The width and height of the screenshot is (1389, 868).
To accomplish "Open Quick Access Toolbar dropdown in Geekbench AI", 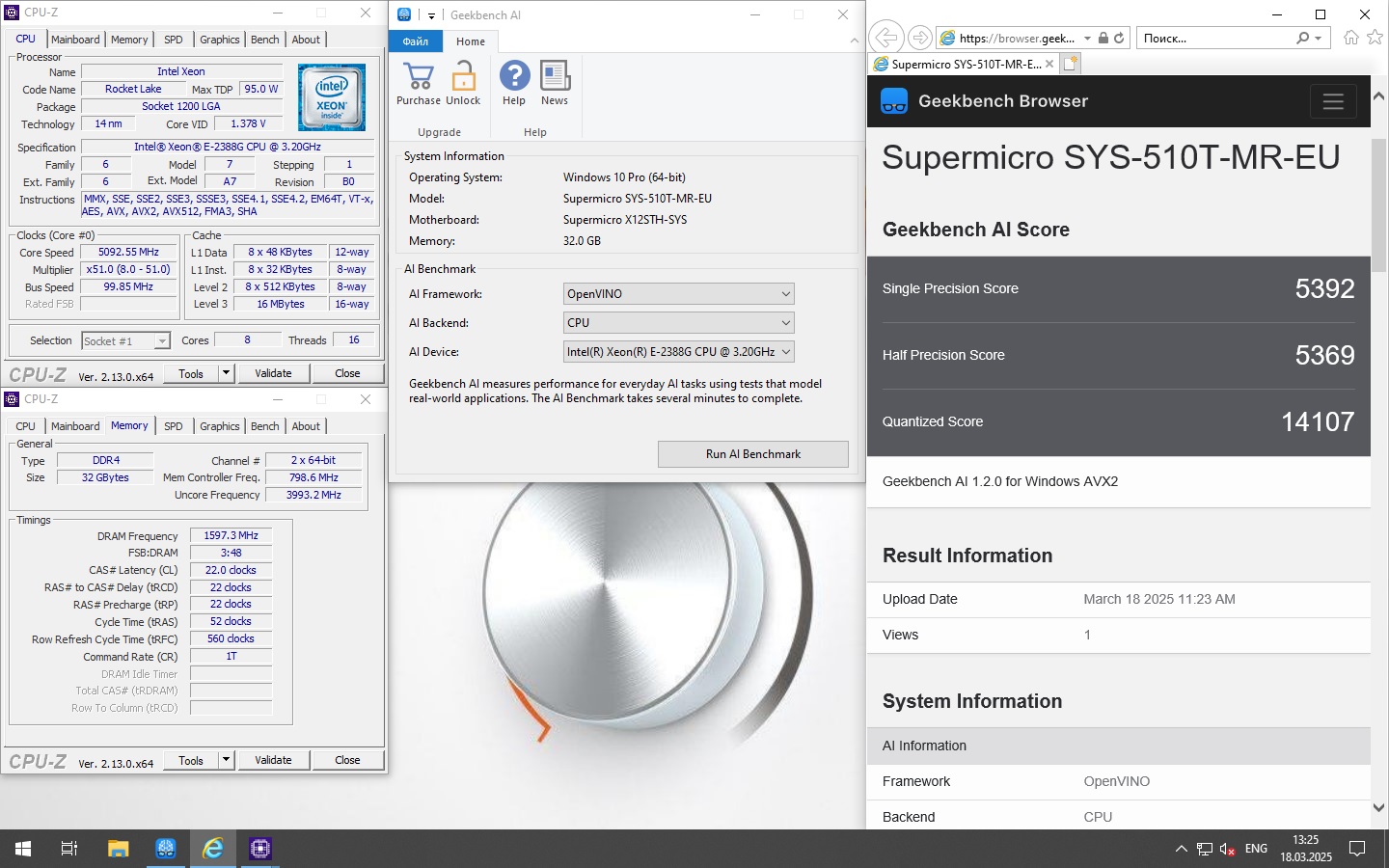I will [x=431, y=15].
